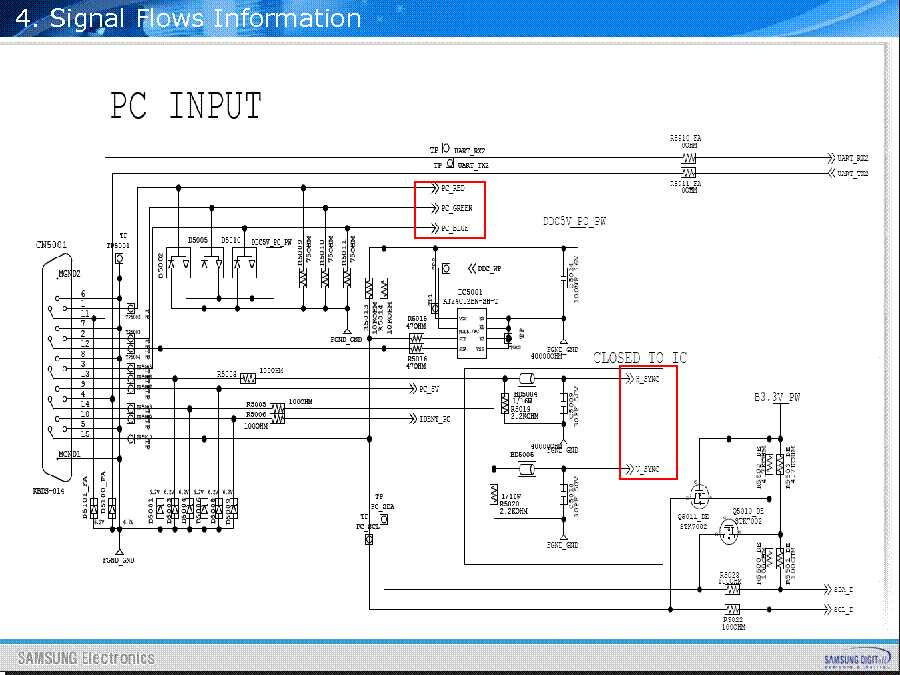Viewport: 900px width, 675px height.
Task: Select pin 14 on the CN5001 connector
Action: tap(84, 404)
